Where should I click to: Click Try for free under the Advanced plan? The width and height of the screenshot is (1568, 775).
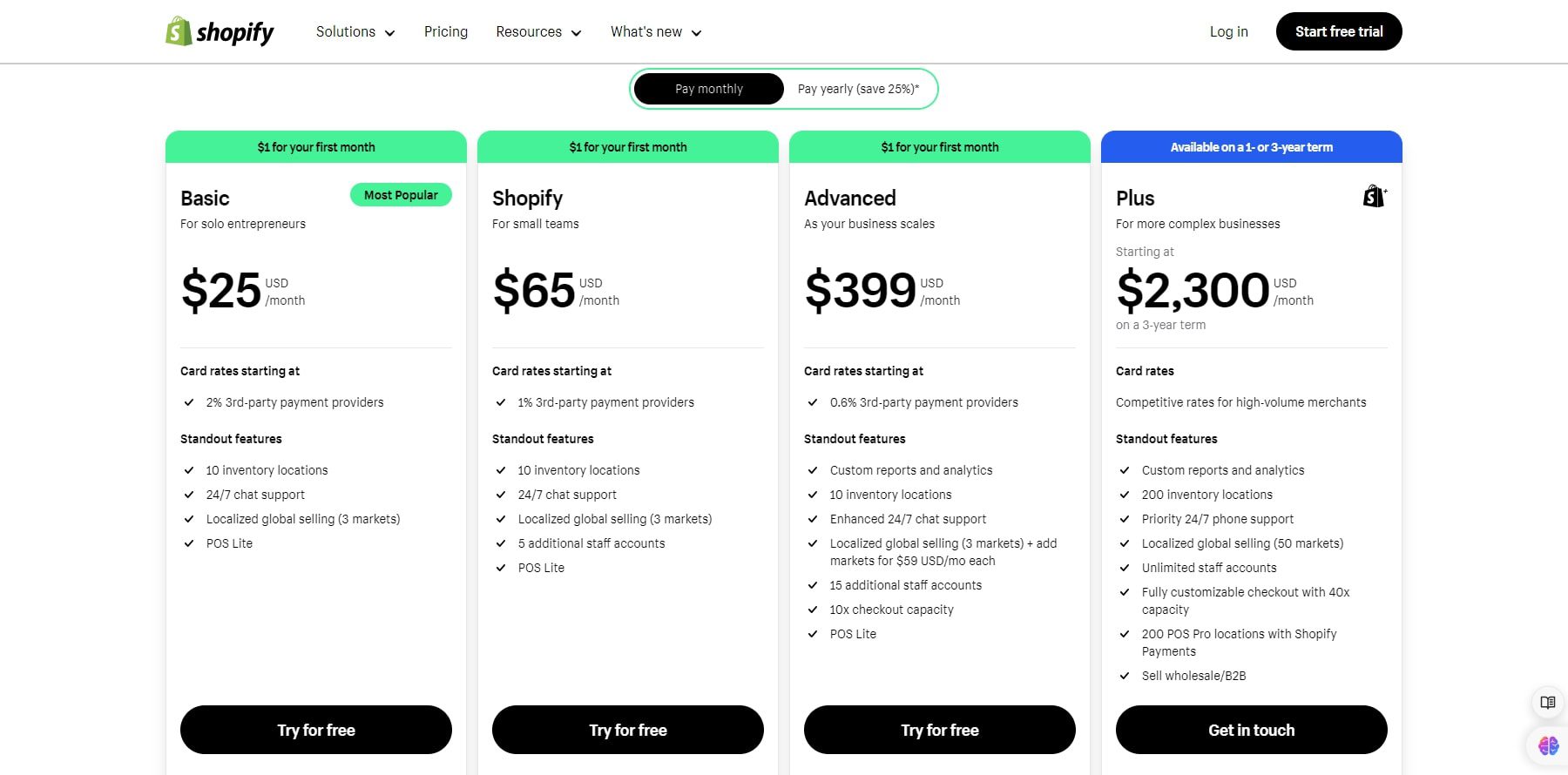[939, 730]
